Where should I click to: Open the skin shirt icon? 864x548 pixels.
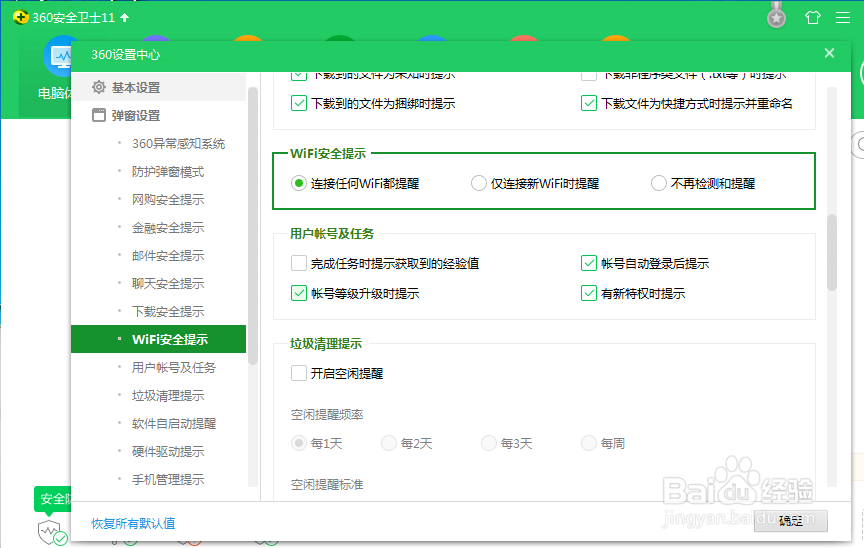coord(813,18)
